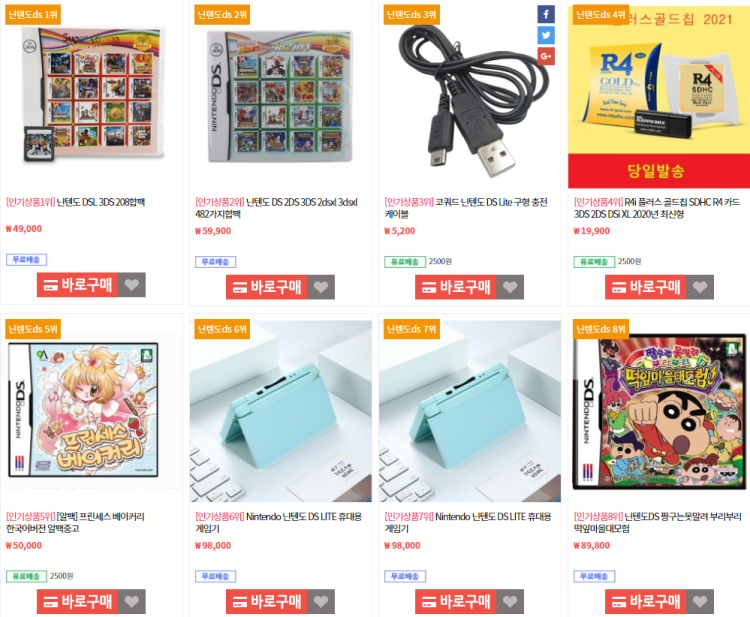The height and width of the screenshot is (617, 750).
Task: Favorite the R4 gold chip with heart
Action: coord(700,287)
